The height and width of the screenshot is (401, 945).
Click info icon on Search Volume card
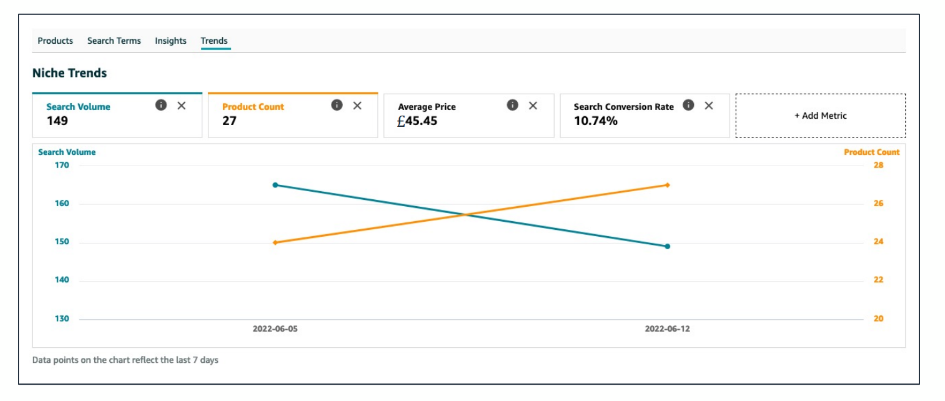coord(161,105)
